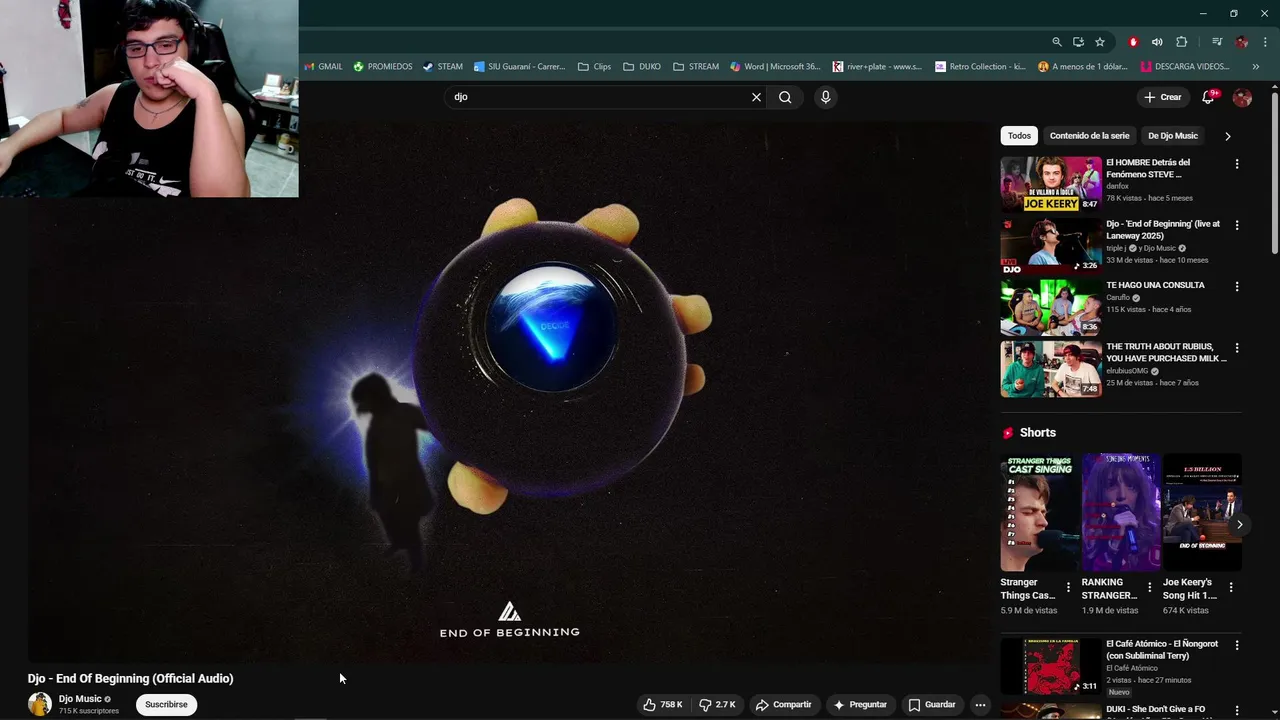Open options for 'End of Beginning (live at Laneway 2025)'

click(1237, 226)
